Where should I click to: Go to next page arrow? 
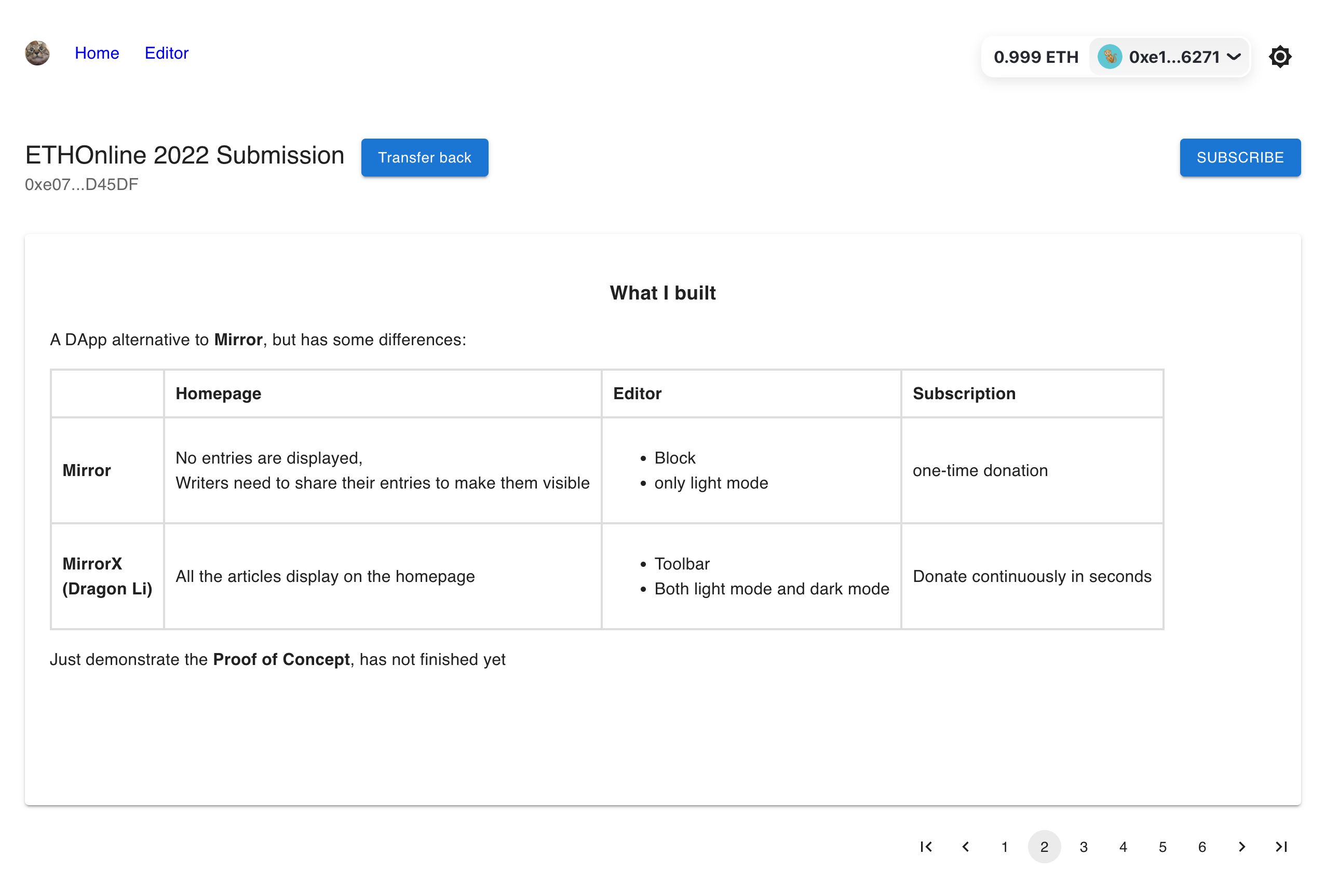tap(1241, 847)
